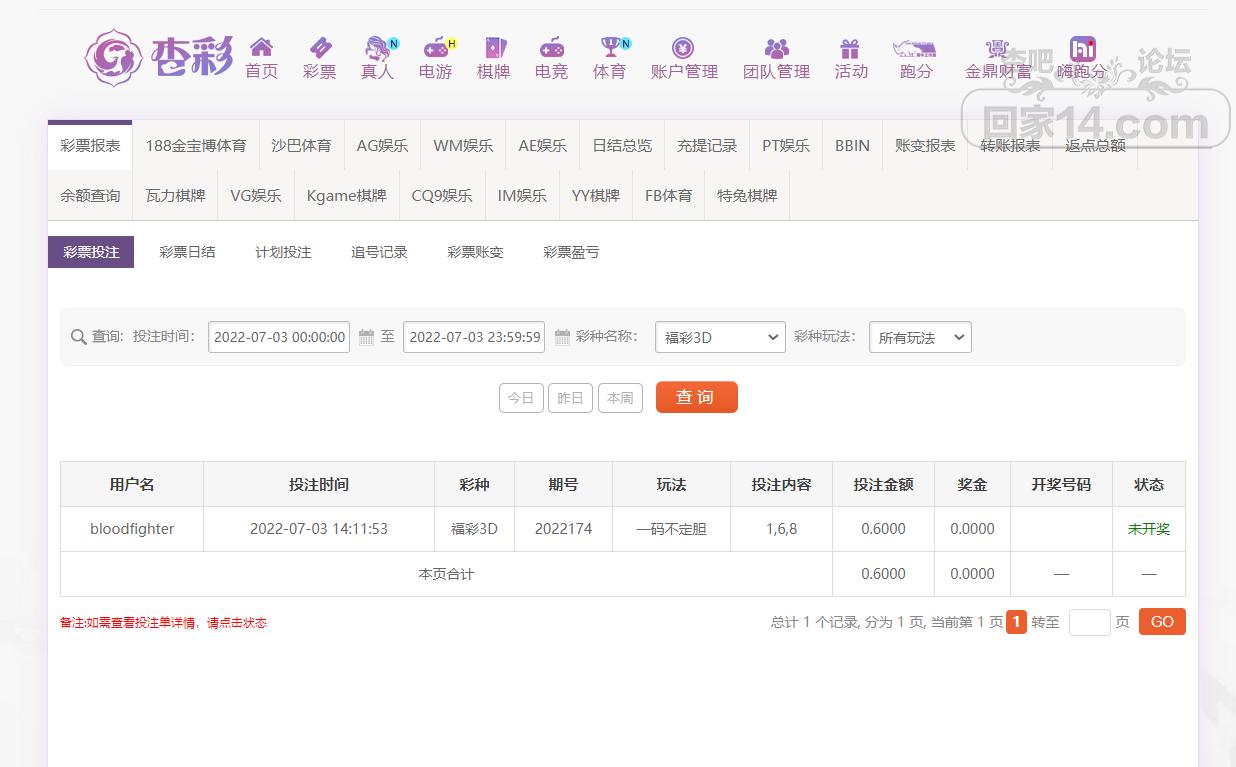The width and height of the screenshot is (1236, 767).
Task: Open the 余额查询 tab
Action: pyautogui.click(x=90, y=195)
